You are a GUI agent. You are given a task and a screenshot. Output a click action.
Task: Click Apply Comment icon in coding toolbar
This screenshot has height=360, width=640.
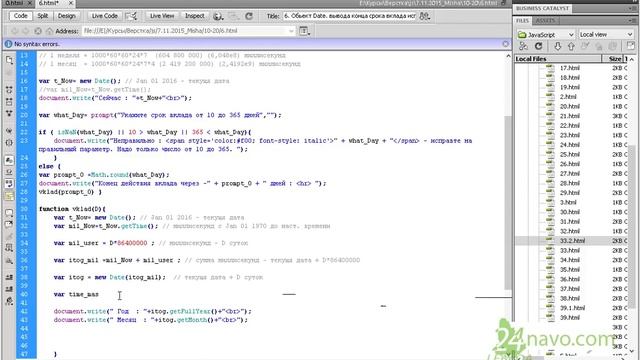[x=9, y=213]
